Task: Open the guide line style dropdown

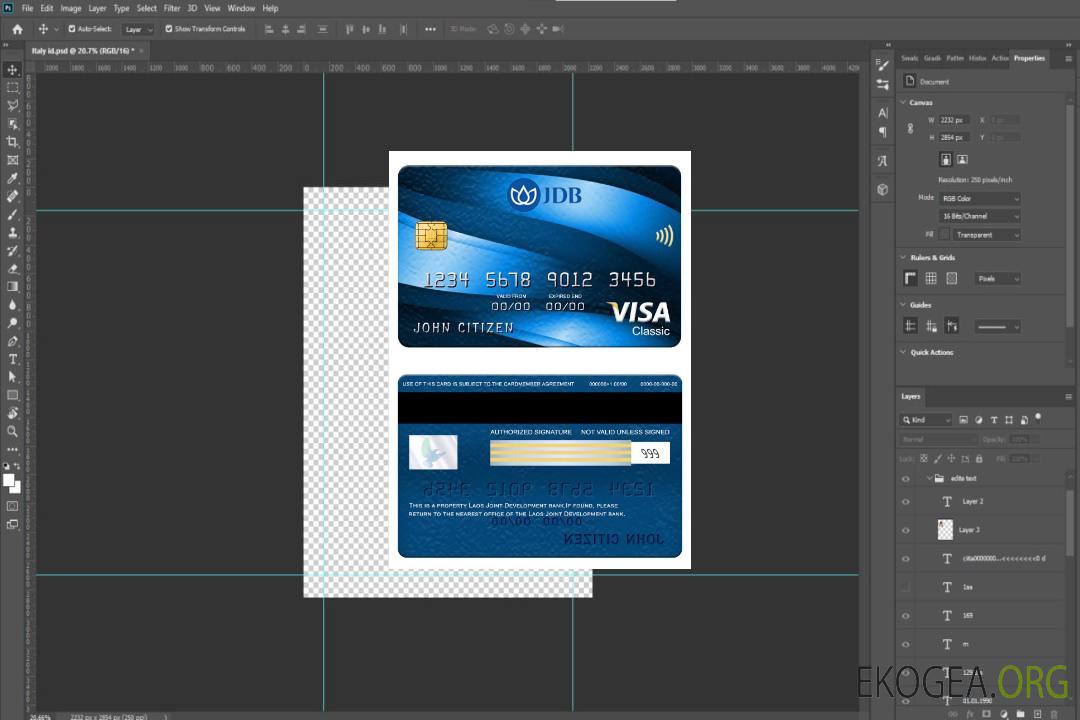Action: 998,327
